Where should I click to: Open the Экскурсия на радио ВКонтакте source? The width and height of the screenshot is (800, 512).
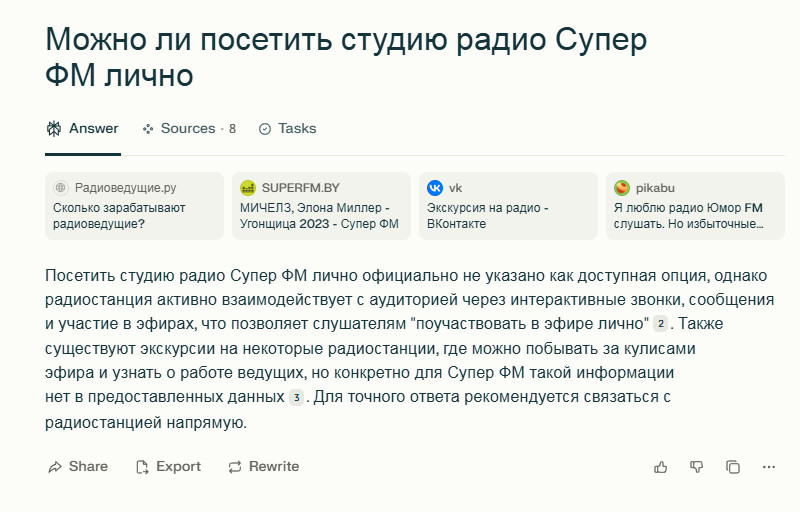point(508,206)
